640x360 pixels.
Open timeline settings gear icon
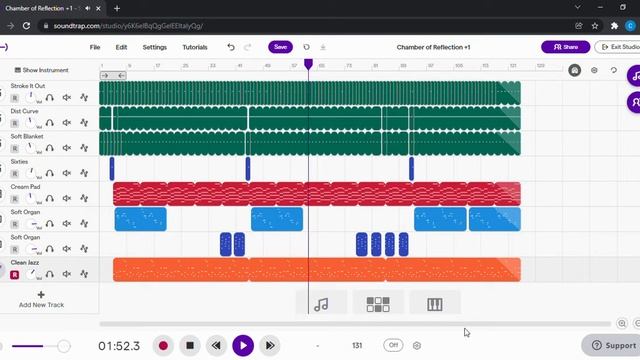(594, 70)
